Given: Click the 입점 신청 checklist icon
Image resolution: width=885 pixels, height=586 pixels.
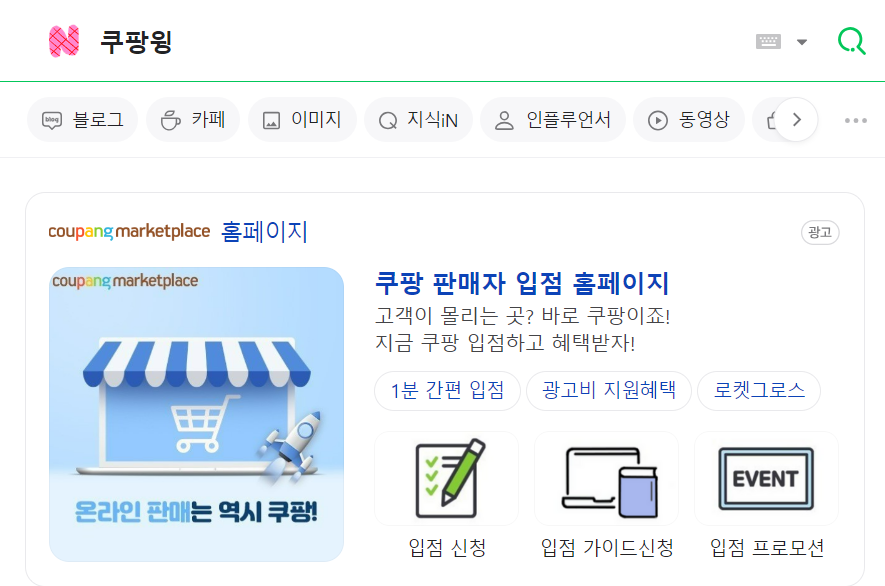Looking at the screenshot, I should (446, 479).
